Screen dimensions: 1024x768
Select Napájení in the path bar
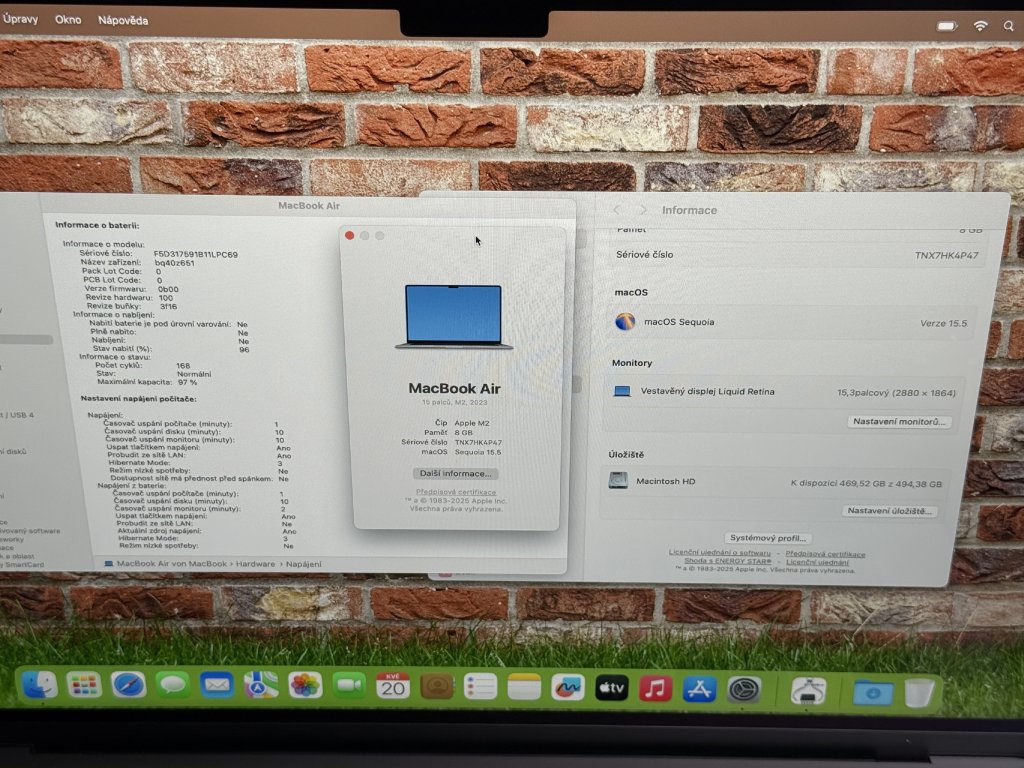click(304, 564)
